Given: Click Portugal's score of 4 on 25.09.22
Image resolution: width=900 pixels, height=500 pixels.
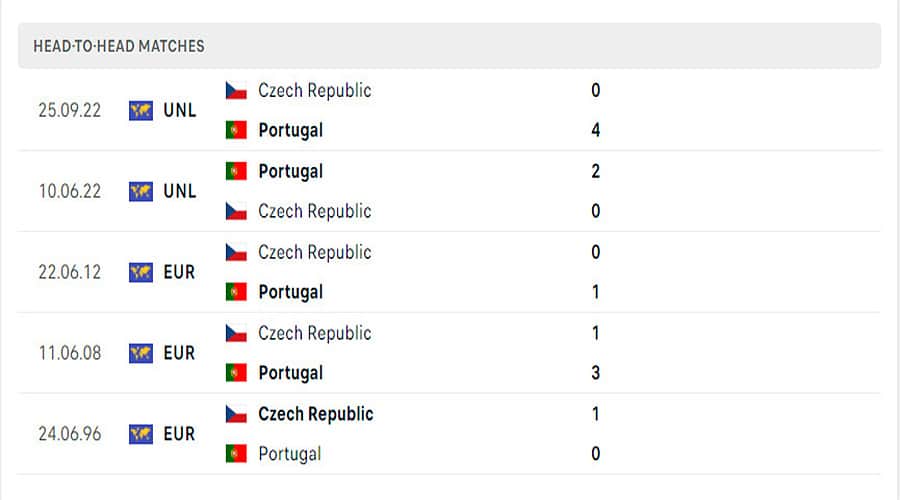Looking at the screenshot, I should (x=596, y=130).
